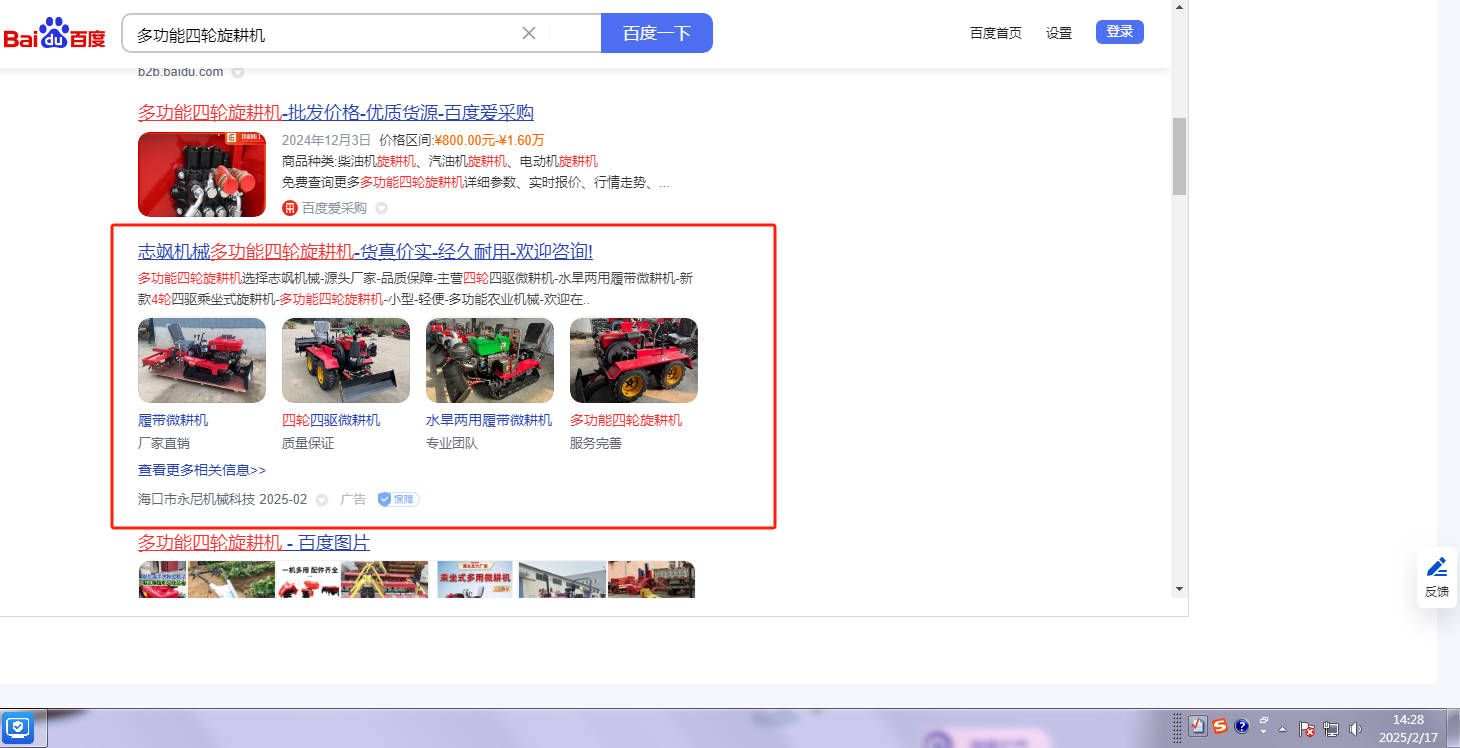The image size is (1460, 748).
Task: Click the 百度爱采购 source icon
Action: point(290,208)
